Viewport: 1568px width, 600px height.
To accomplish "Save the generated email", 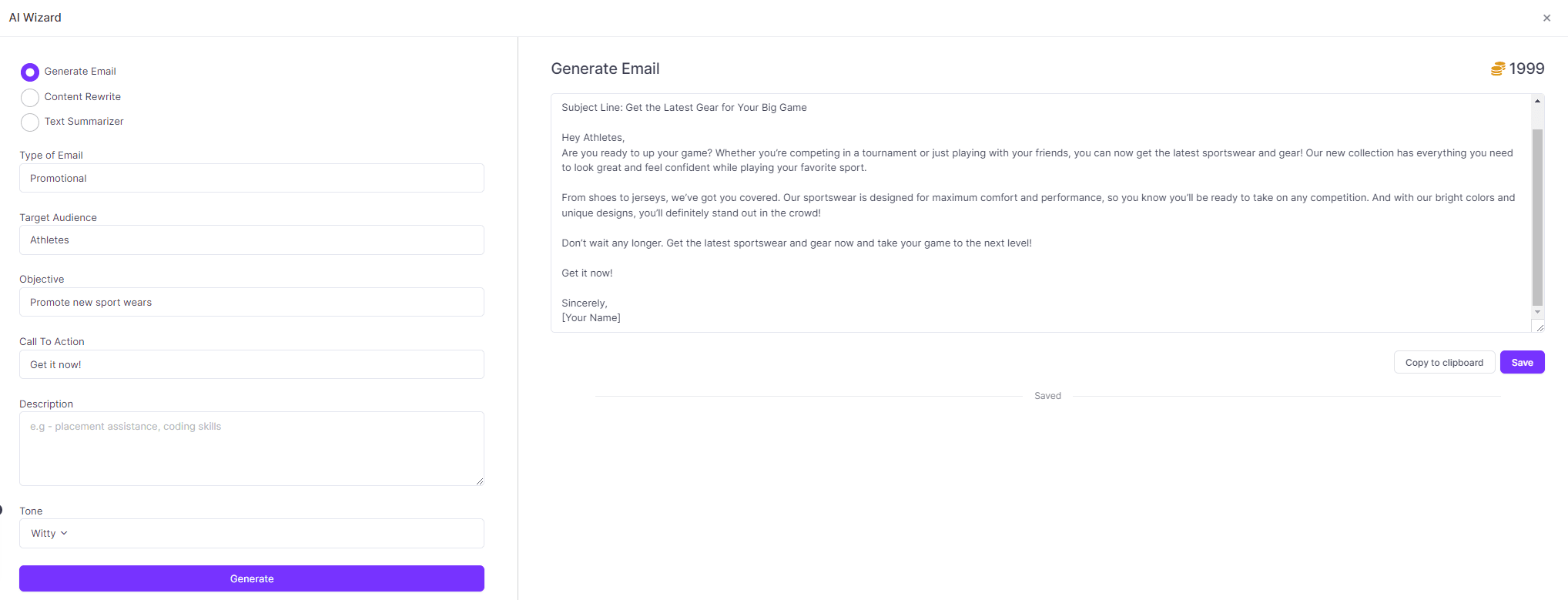I will (x=1522, y=362).
